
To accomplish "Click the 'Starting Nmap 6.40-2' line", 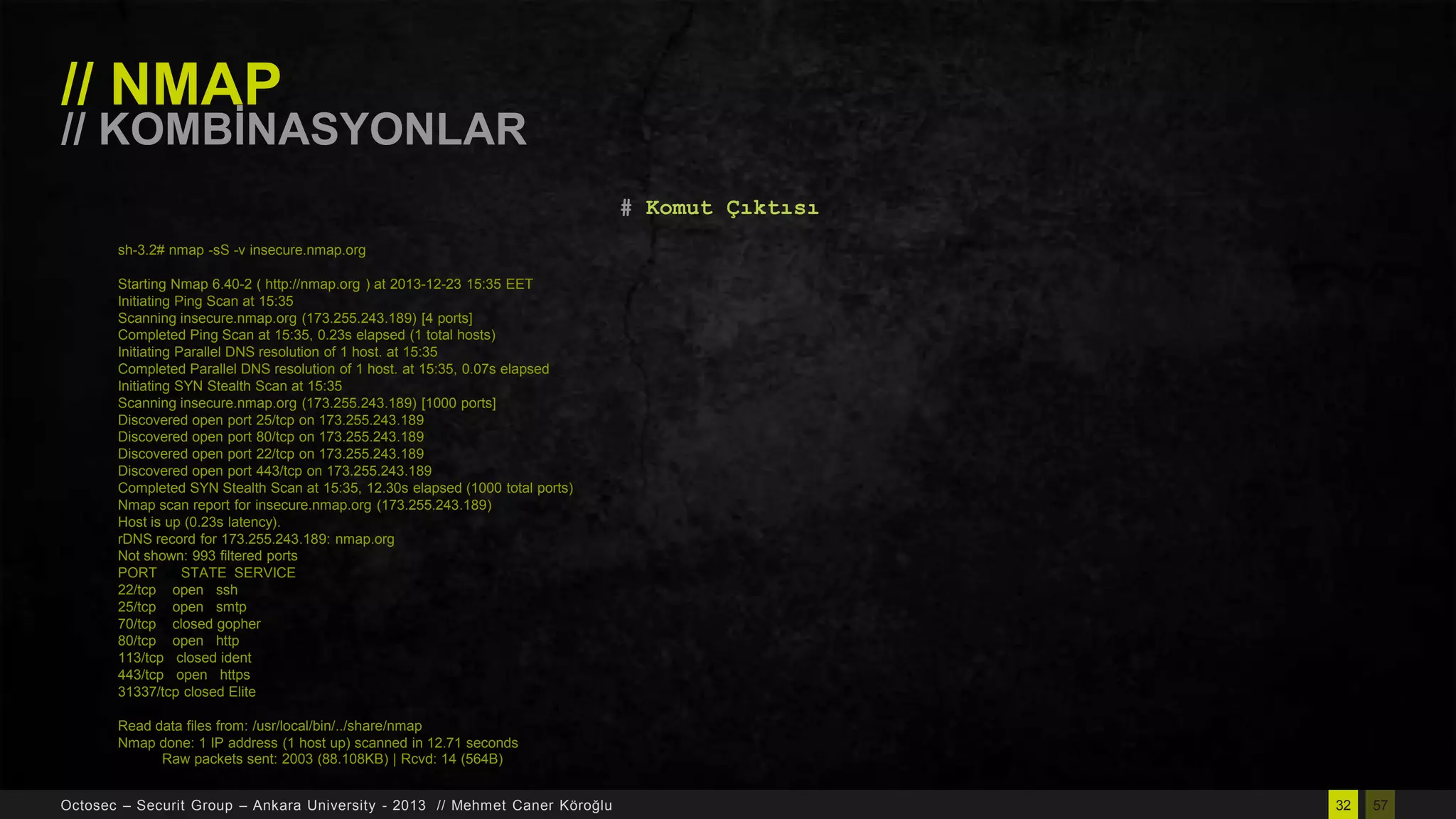I will 326,284.
